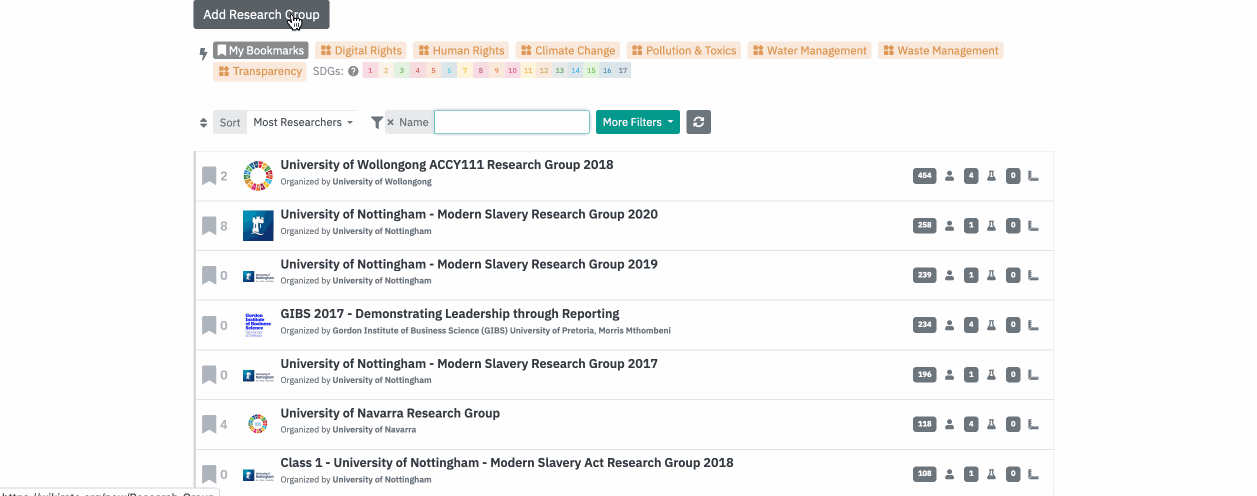Viewport: 1257px width, 496px height.
Task: Click the University of Navarra group logo
Action: click(x=258, y=424)
